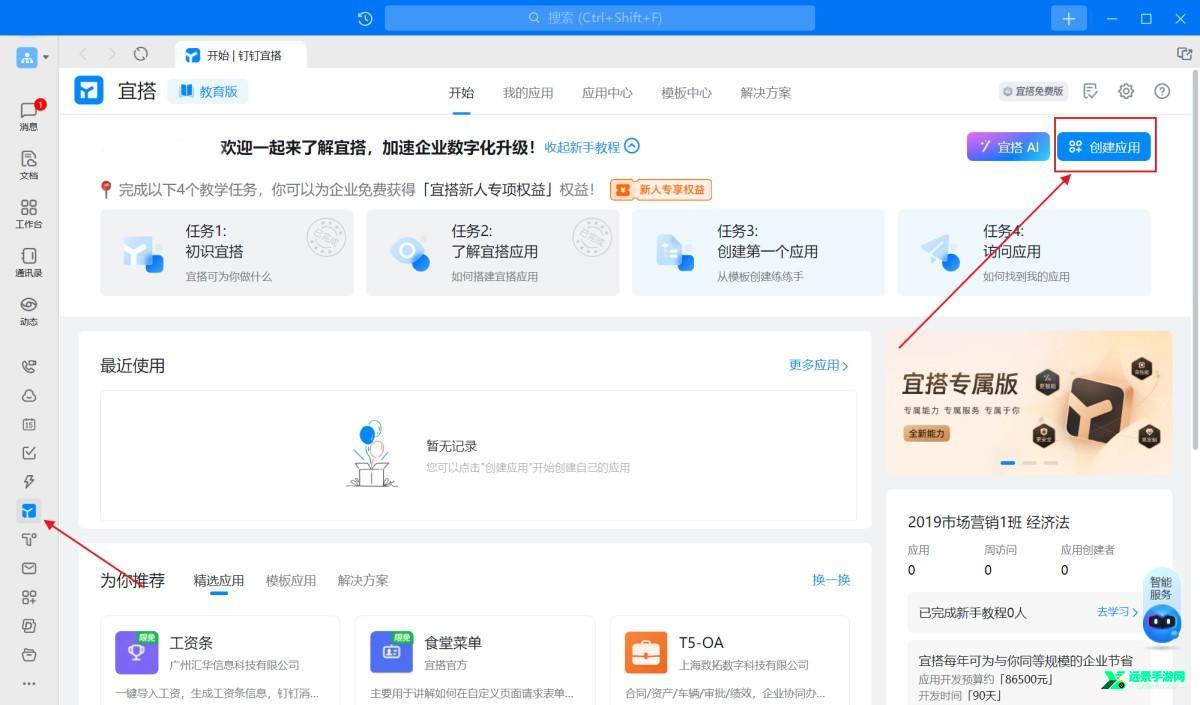
Task: Click the D-shaped sidebar icon below add-apps
Action: click(x=29, y=626)
